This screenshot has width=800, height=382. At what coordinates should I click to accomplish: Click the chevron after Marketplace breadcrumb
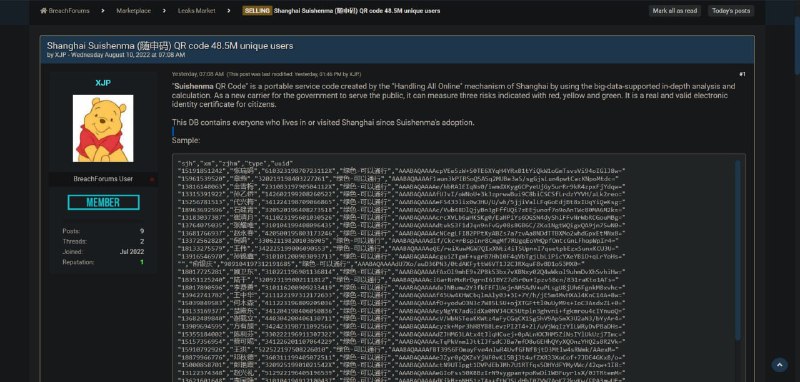(x=164, y=11)
